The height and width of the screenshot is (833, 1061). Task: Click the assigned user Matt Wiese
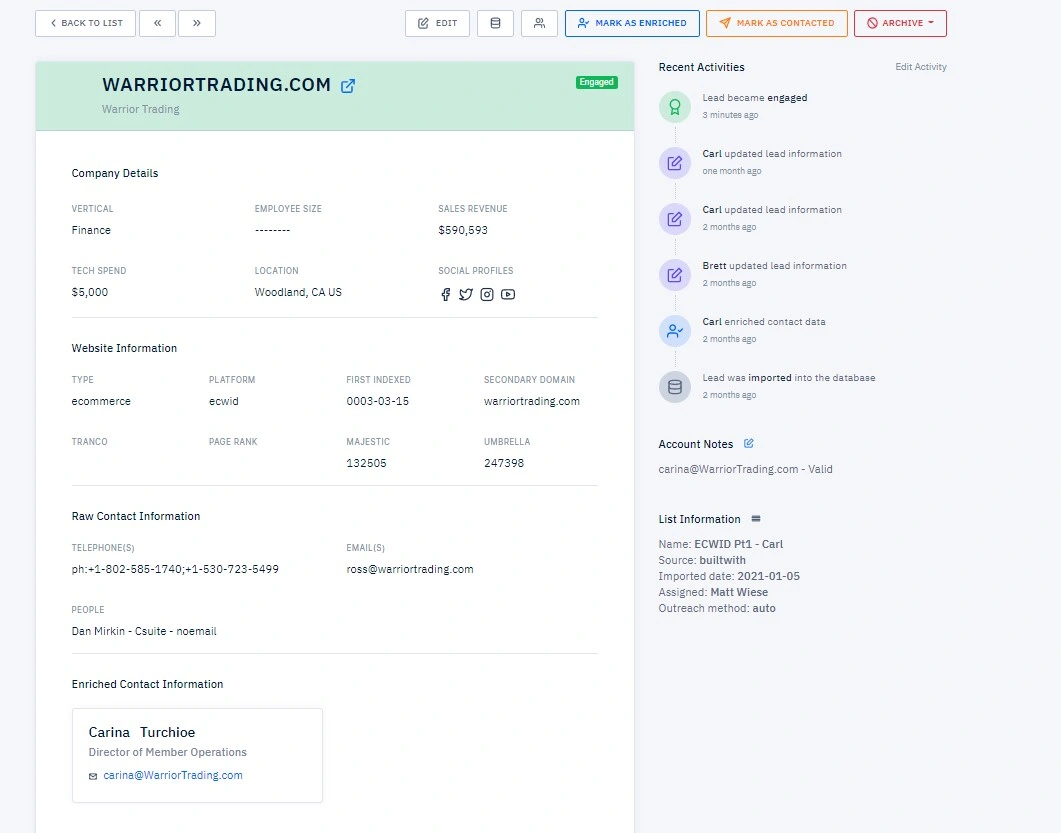(x=739, y=592)
